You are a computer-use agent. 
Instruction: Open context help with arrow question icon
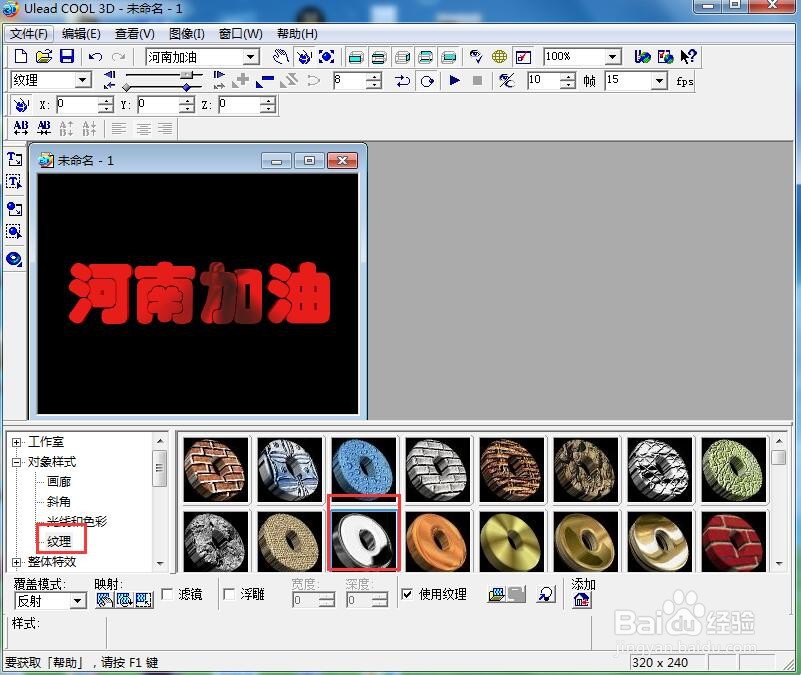pyautogui.click(x=688, y=56)
